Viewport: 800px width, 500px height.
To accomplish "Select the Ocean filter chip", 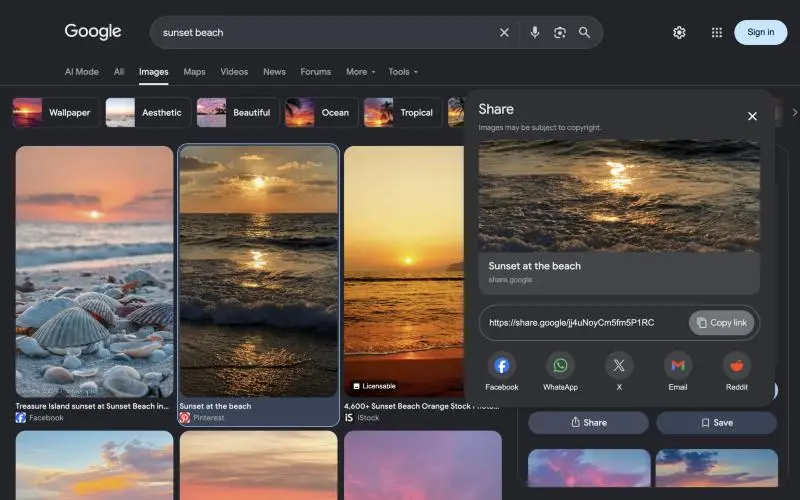I will pos(321,112).
